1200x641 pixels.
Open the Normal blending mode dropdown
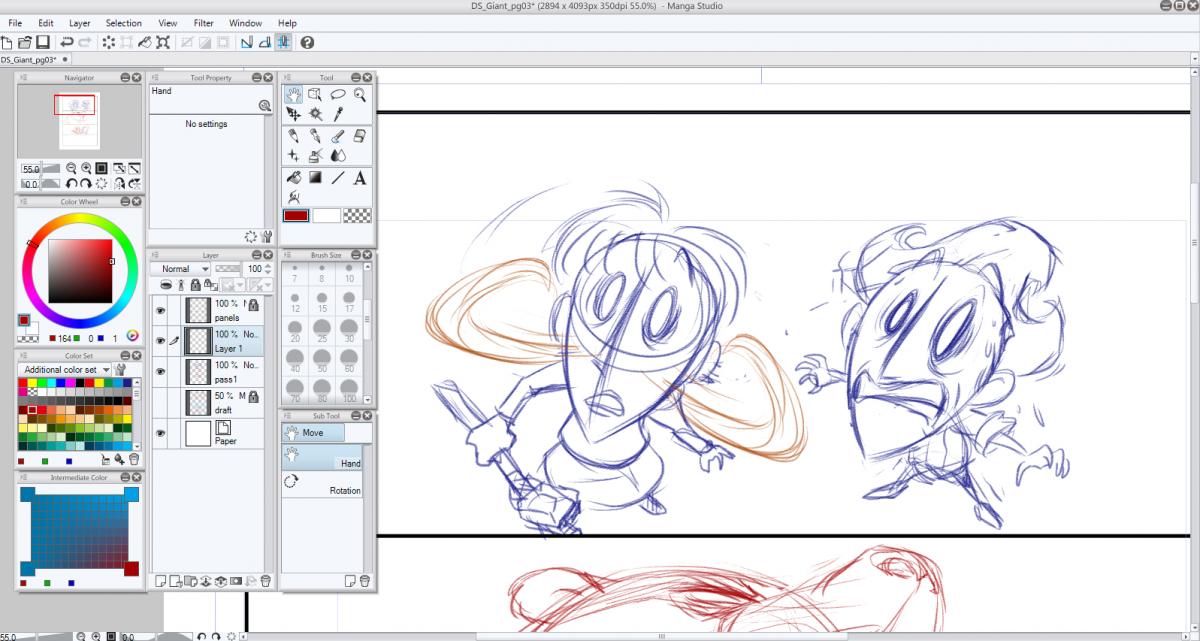(x=181, y=269)
